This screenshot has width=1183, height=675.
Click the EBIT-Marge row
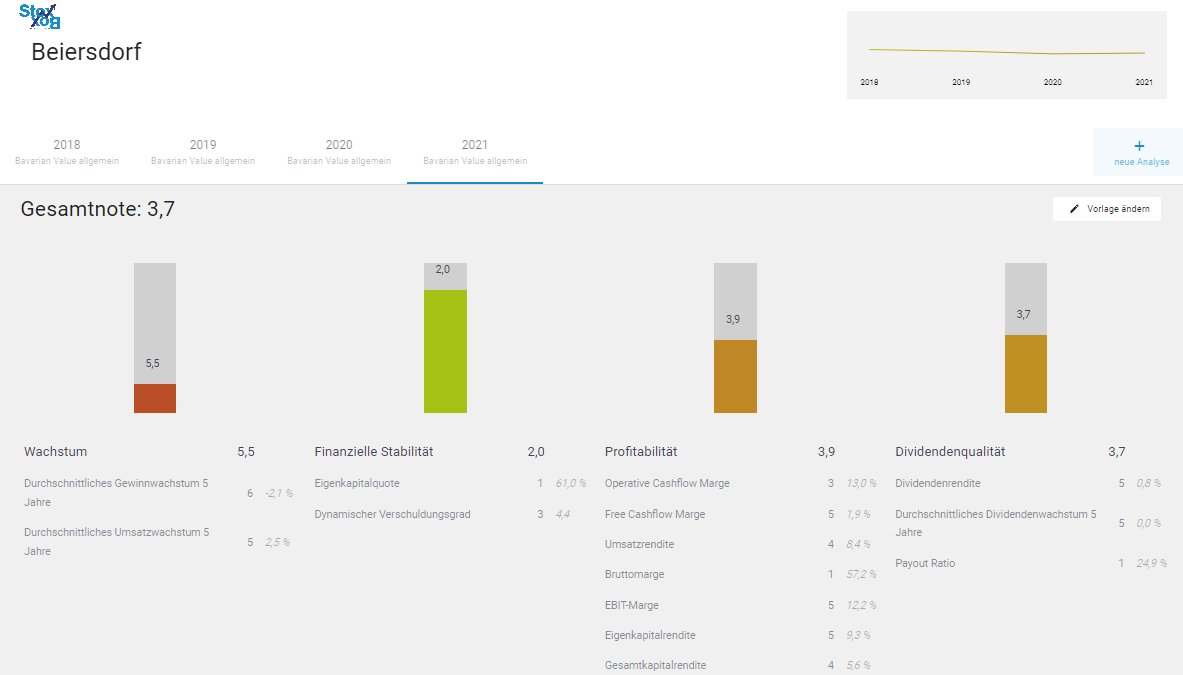(740, 606)
